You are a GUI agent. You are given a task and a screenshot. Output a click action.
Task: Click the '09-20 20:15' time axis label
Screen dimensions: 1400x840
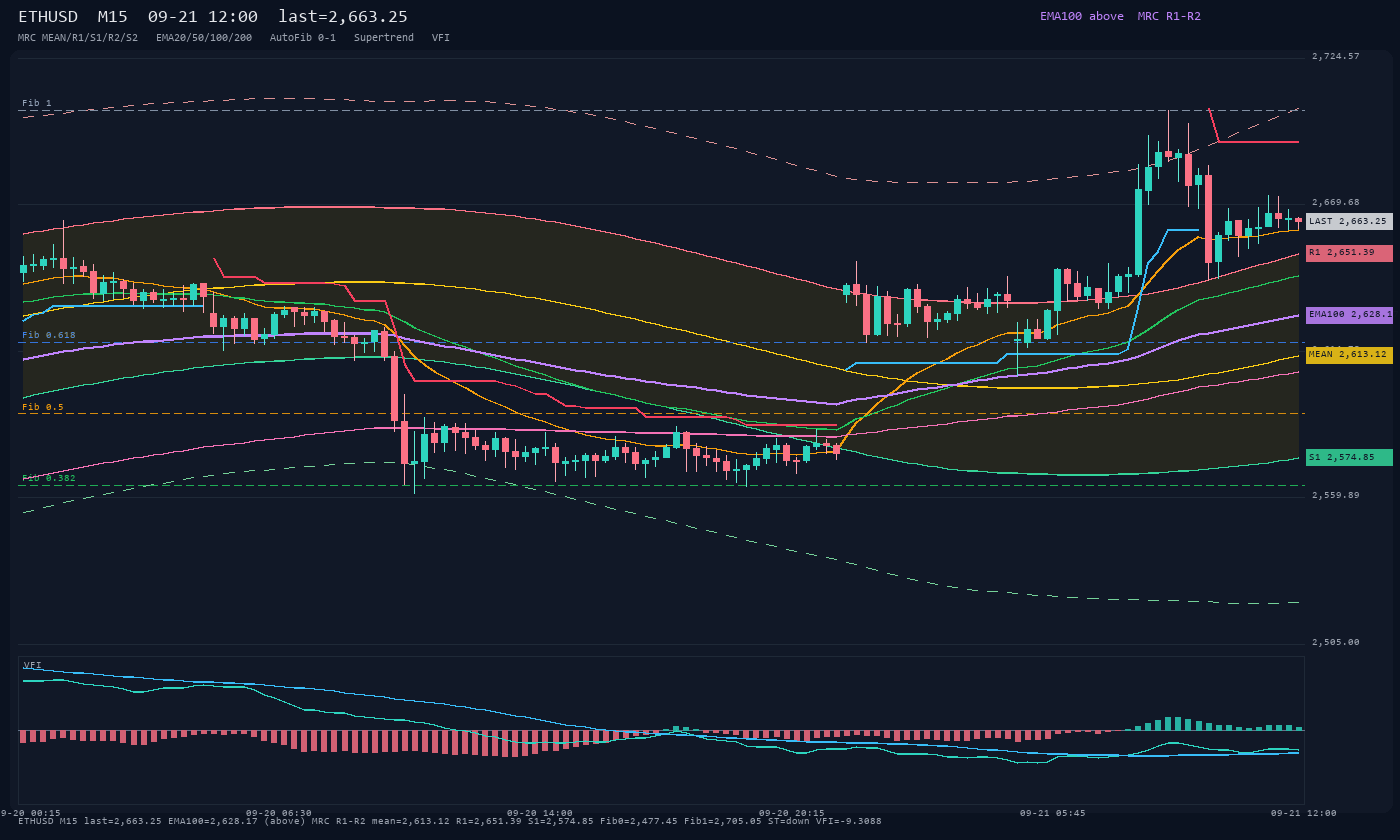pyautogui.click(x=792, y=813)
